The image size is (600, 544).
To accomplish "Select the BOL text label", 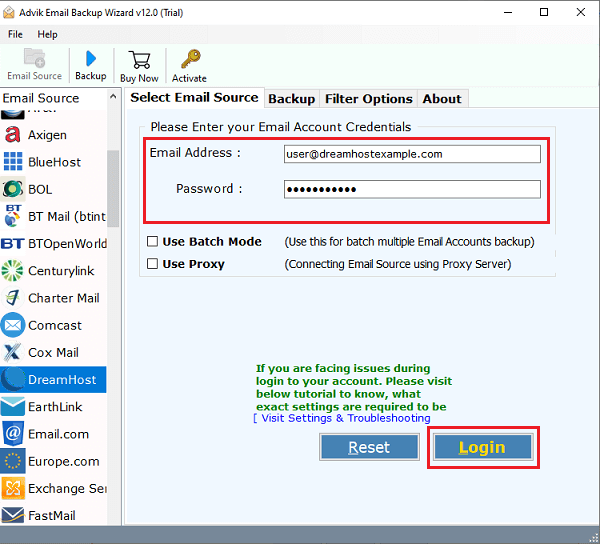I will coord(40,189).
